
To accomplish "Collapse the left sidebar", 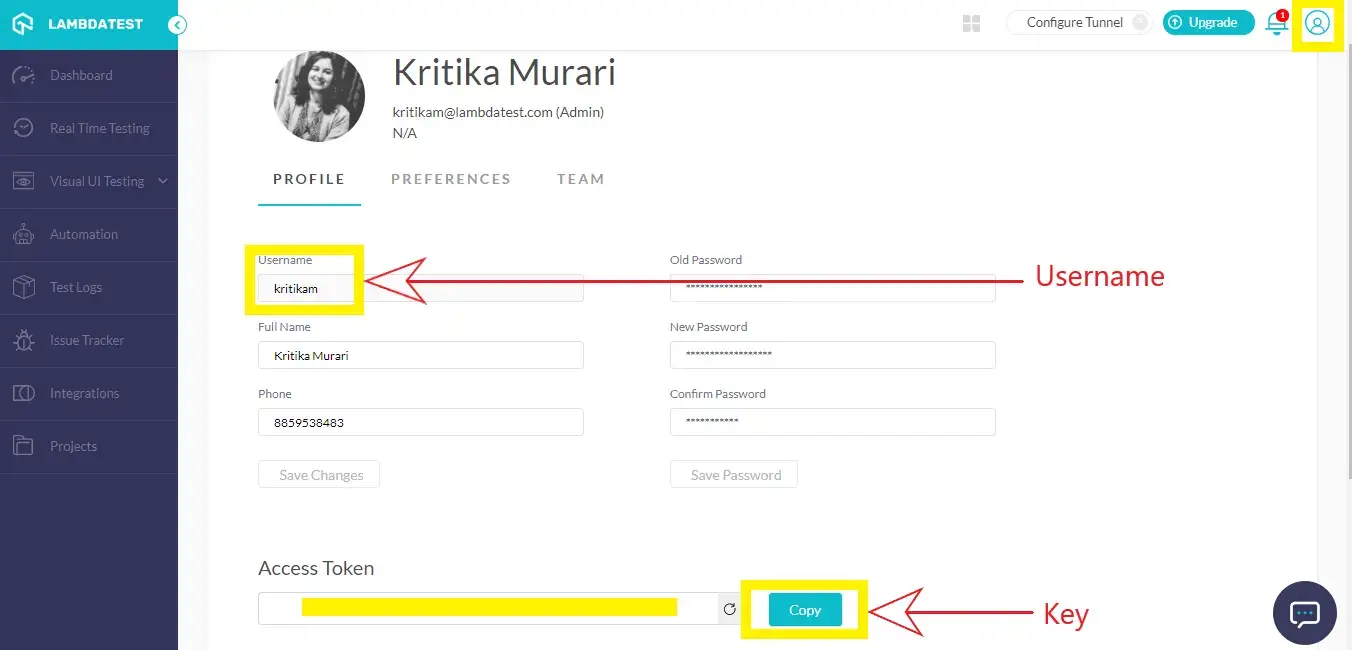I will [x=177, y=25].
